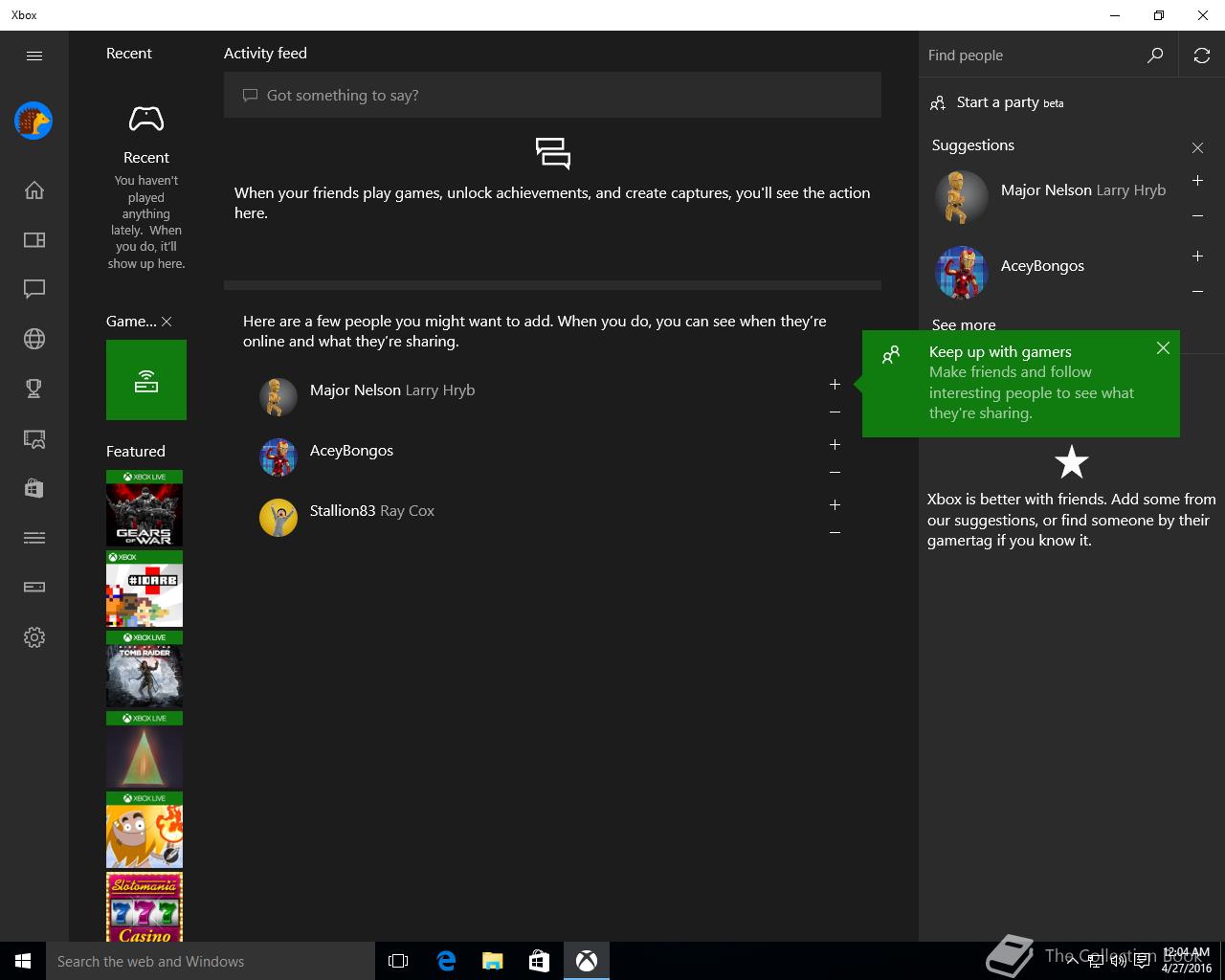Click See more suggestions link

click(x=964, y=324)
